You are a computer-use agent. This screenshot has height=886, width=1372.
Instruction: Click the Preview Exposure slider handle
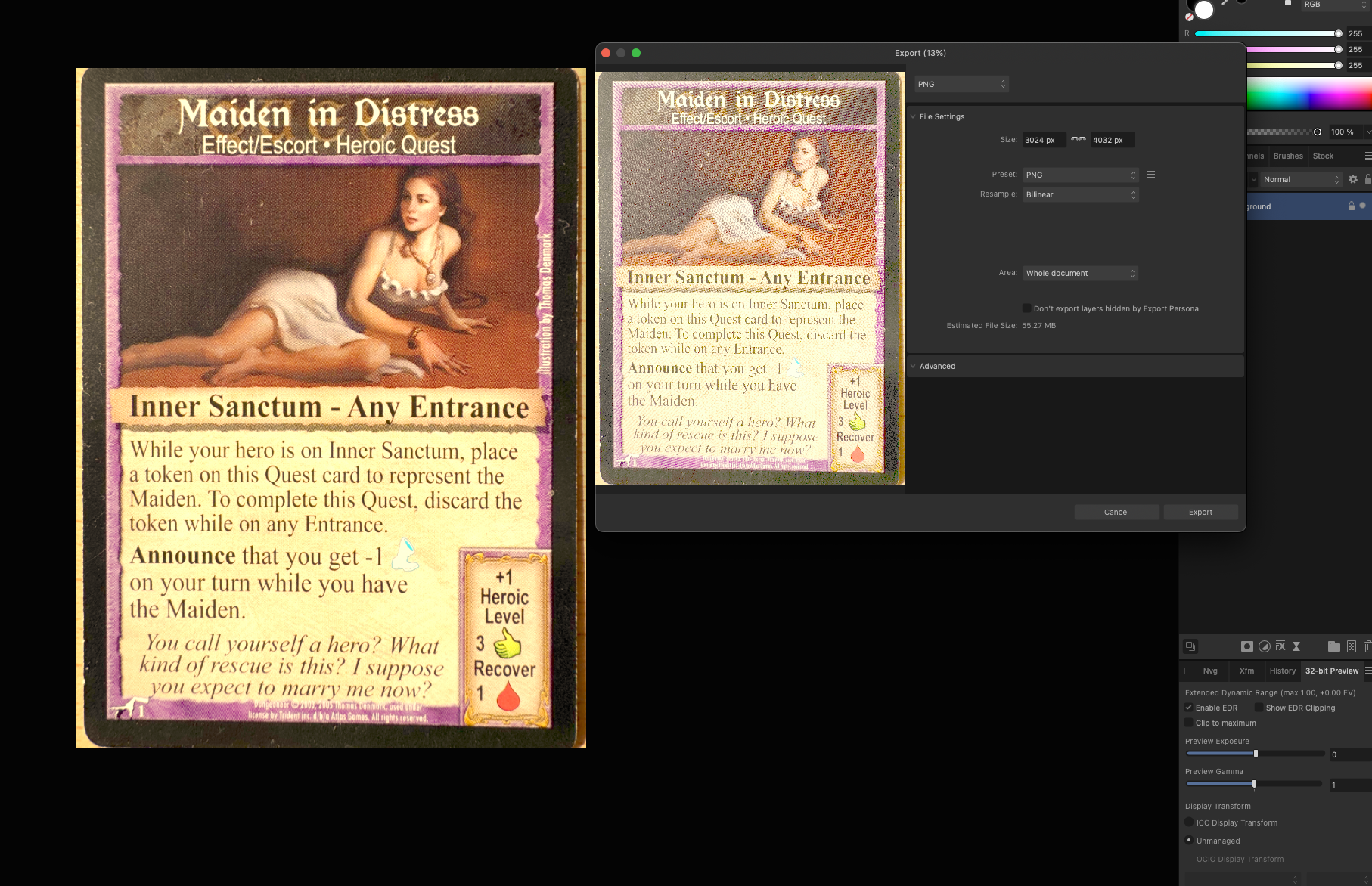pos(1256,754)
